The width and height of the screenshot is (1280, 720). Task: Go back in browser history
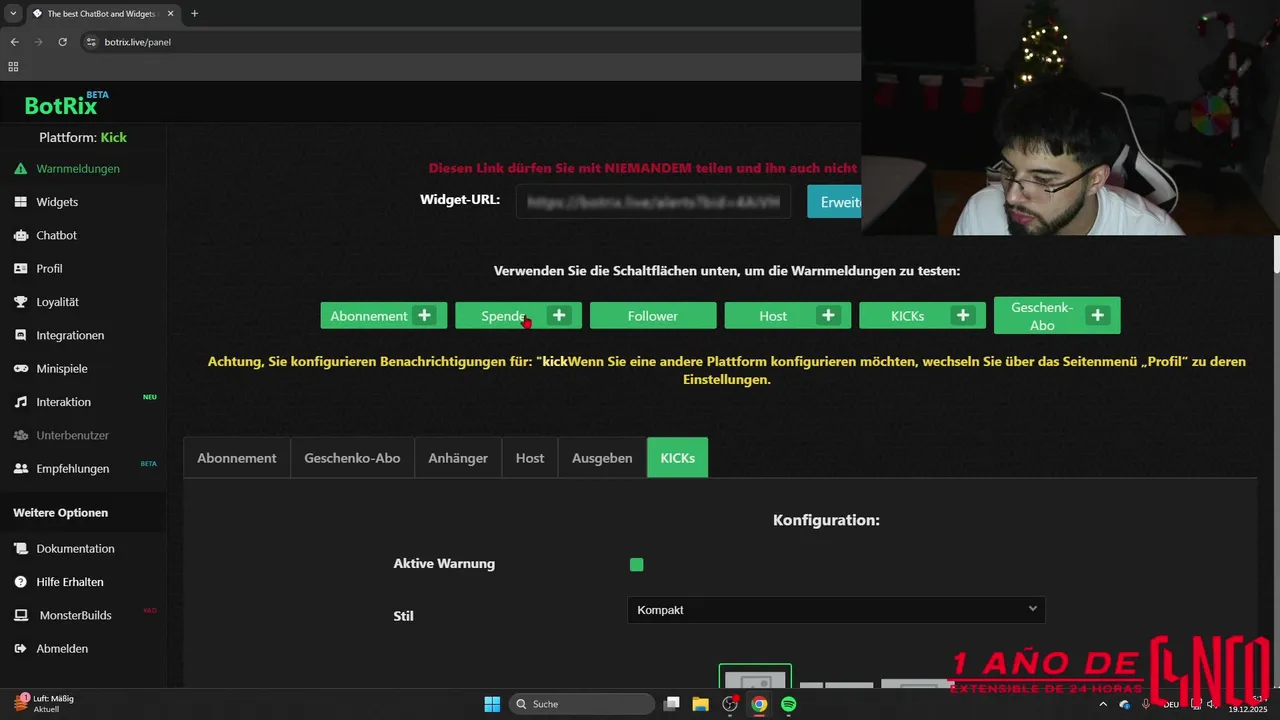click(x=14, y=42)
